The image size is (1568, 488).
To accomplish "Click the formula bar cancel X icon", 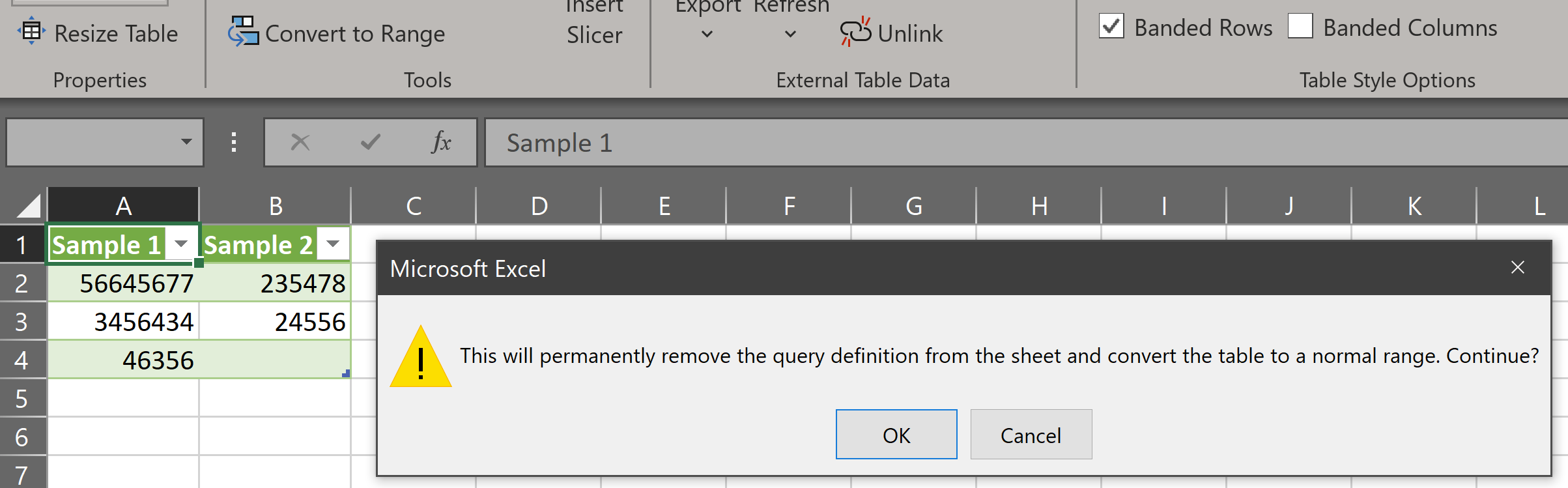I will (300, 142).
